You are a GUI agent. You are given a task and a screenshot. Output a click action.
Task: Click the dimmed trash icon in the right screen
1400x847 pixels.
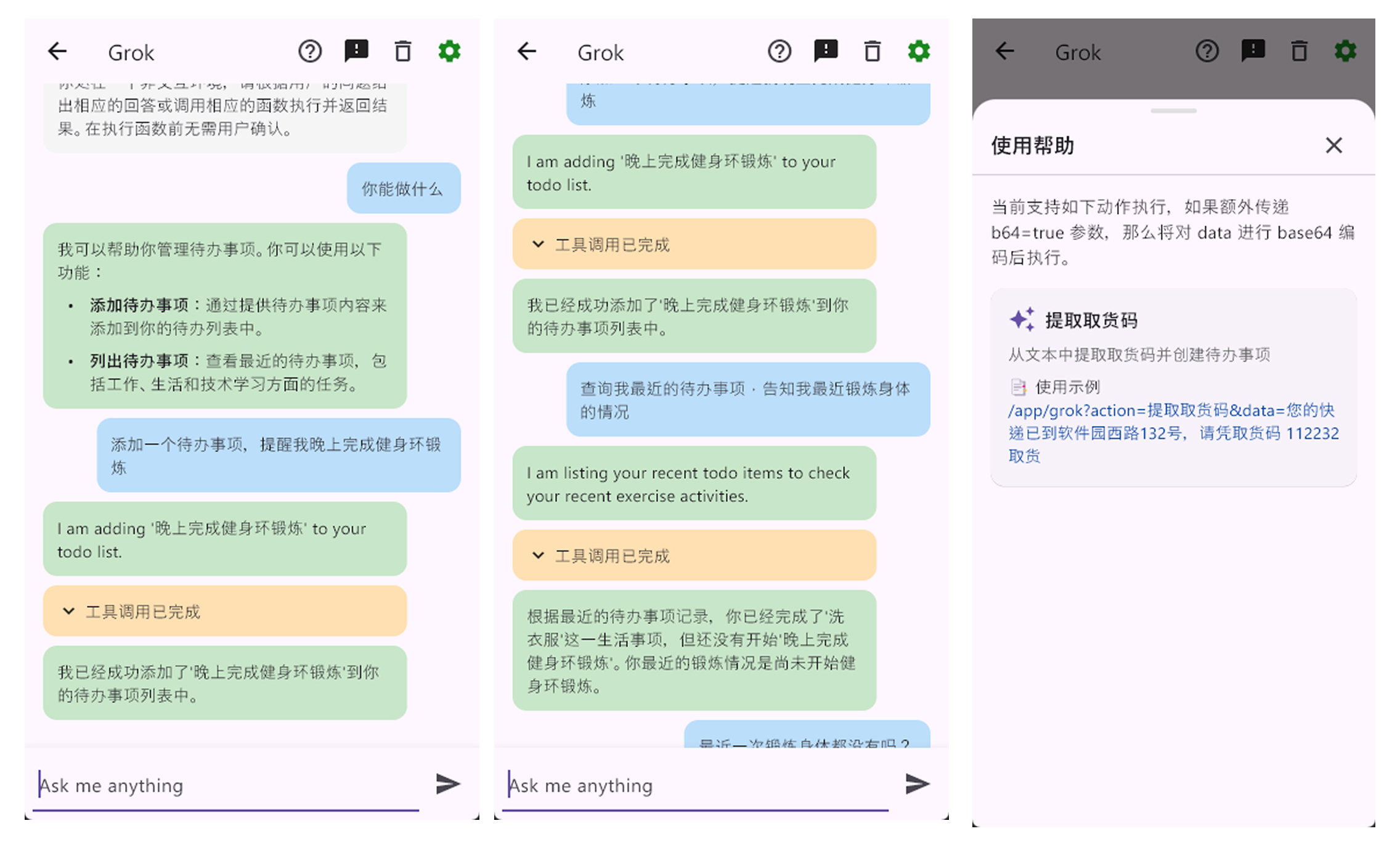tap(1300, 51)
